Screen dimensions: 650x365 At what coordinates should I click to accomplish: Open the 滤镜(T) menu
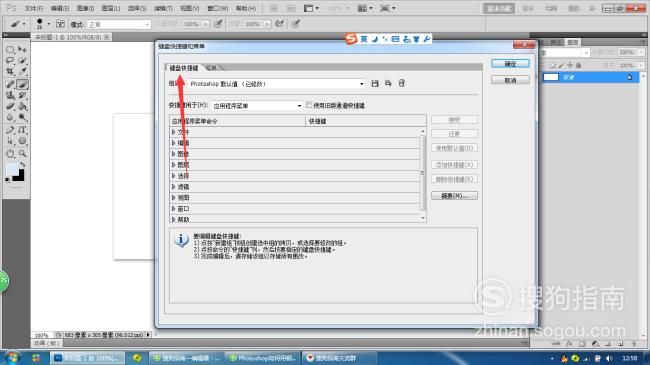pos(163,8)
